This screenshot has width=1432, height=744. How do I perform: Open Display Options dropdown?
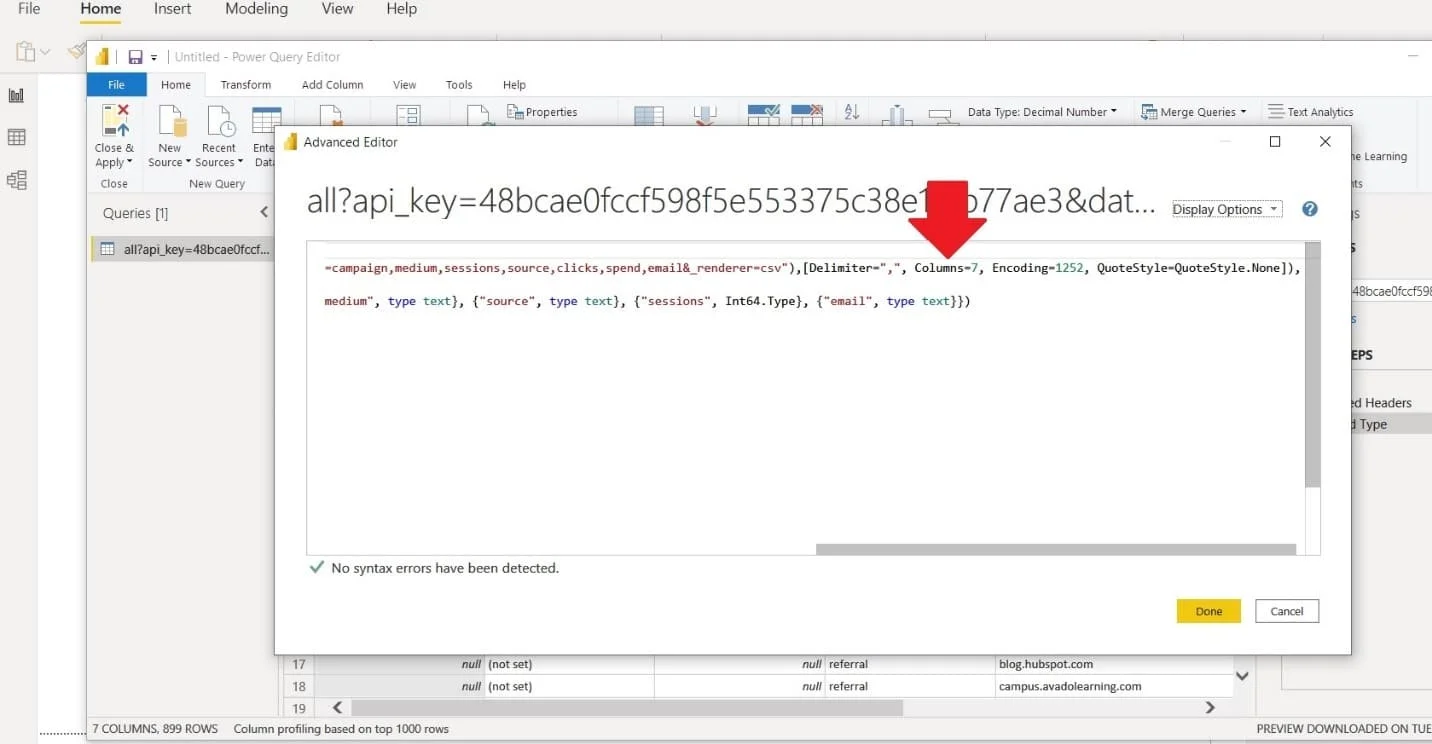pyautogui.click(x=1227, y=209)
